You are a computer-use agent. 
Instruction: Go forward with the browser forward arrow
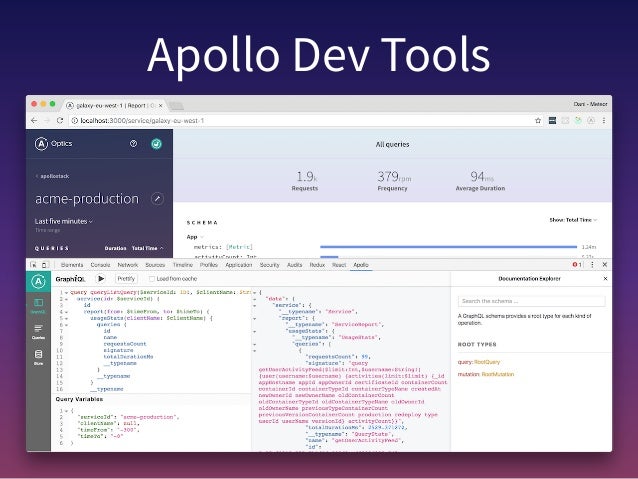[47, 120]
